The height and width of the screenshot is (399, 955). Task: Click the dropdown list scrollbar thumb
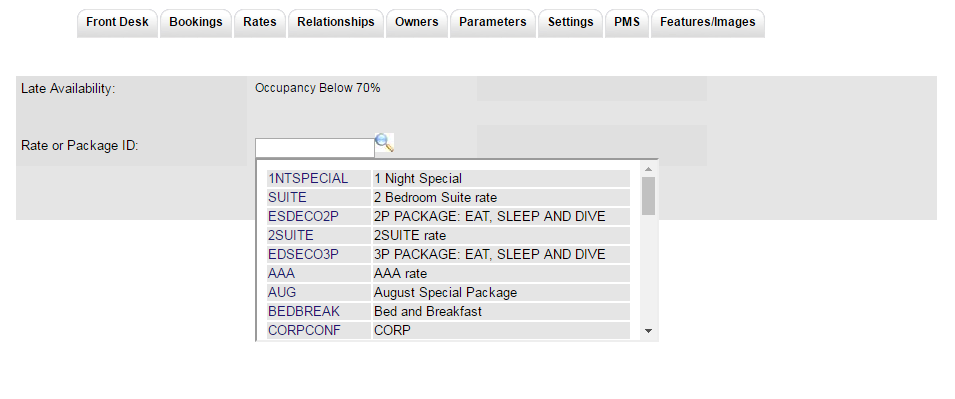coord(649,196)
